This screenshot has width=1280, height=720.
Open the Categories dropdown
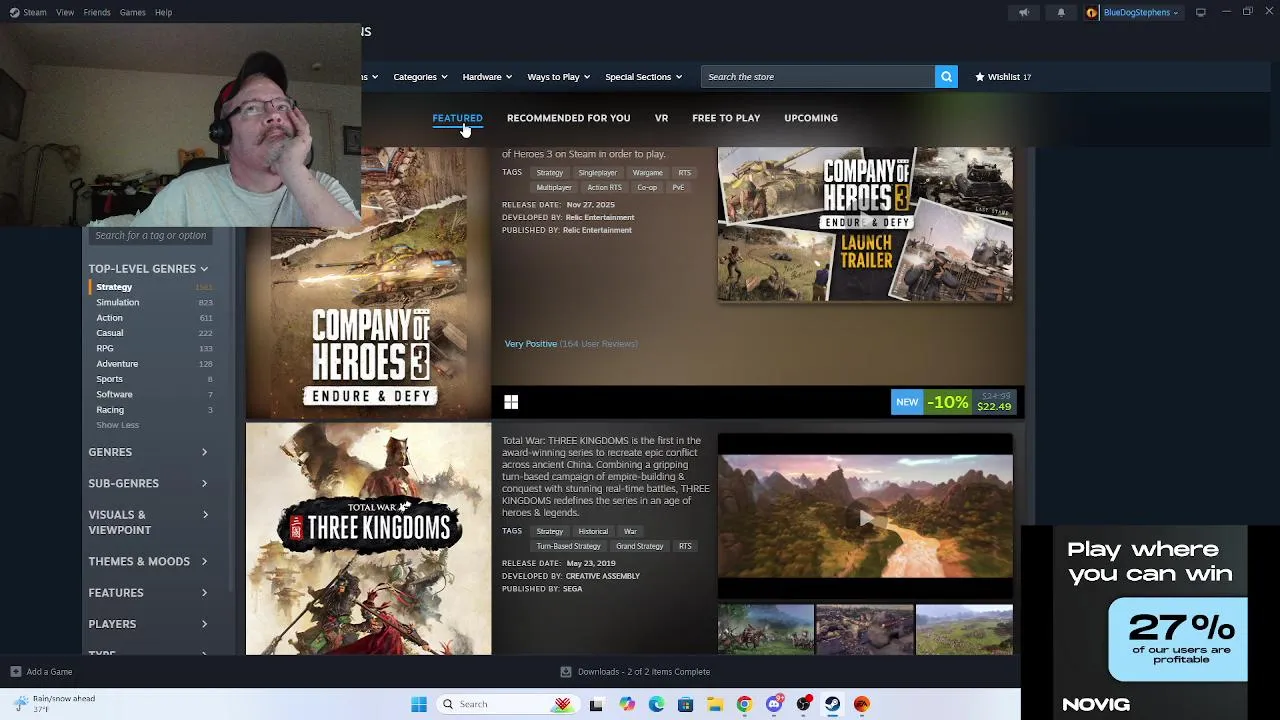click(421, 77)
